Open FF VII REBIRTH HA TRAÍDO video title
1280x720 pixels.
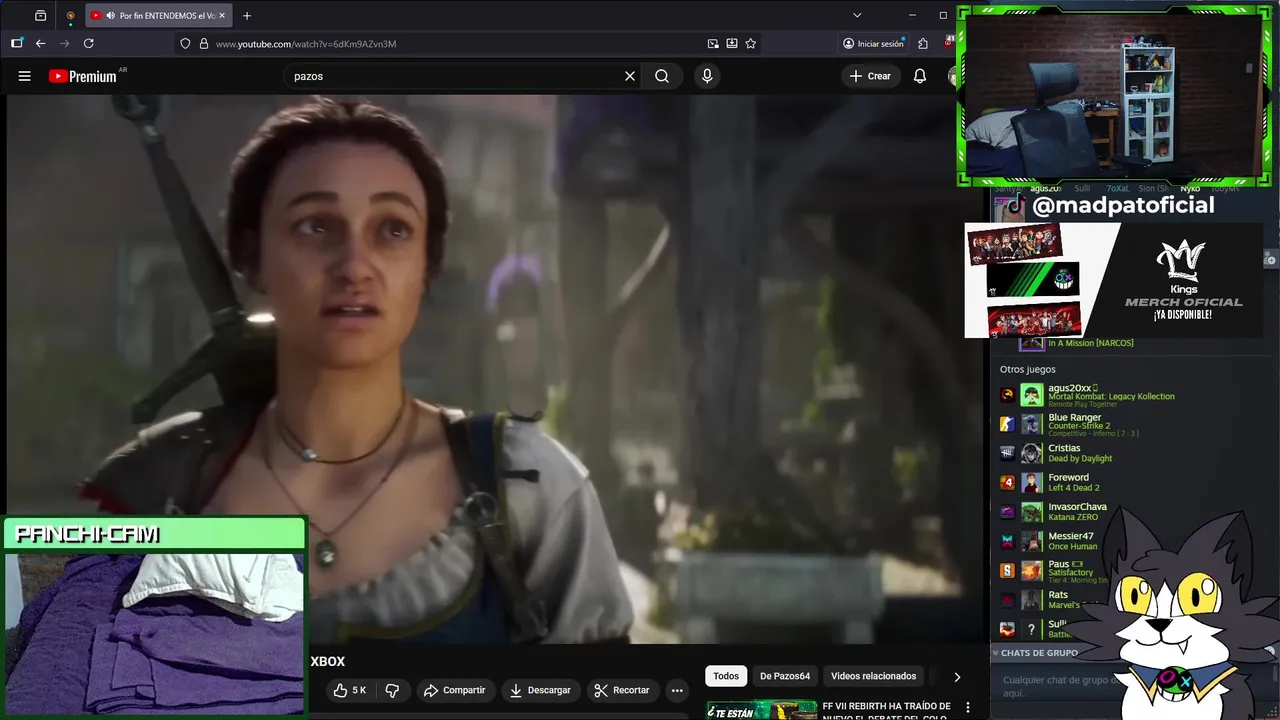click(x=886, y=710)
